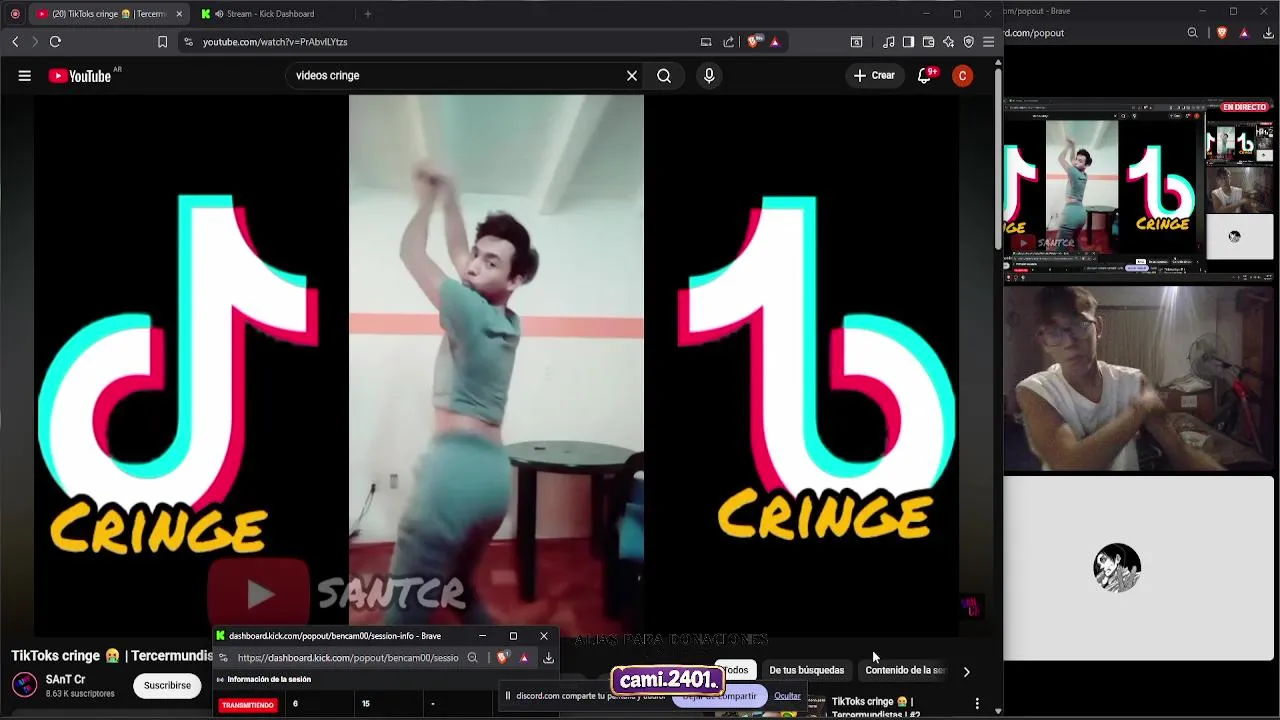
Task: Select the 'De tus búsquedas' filter chip
Action: click(806, 670)
